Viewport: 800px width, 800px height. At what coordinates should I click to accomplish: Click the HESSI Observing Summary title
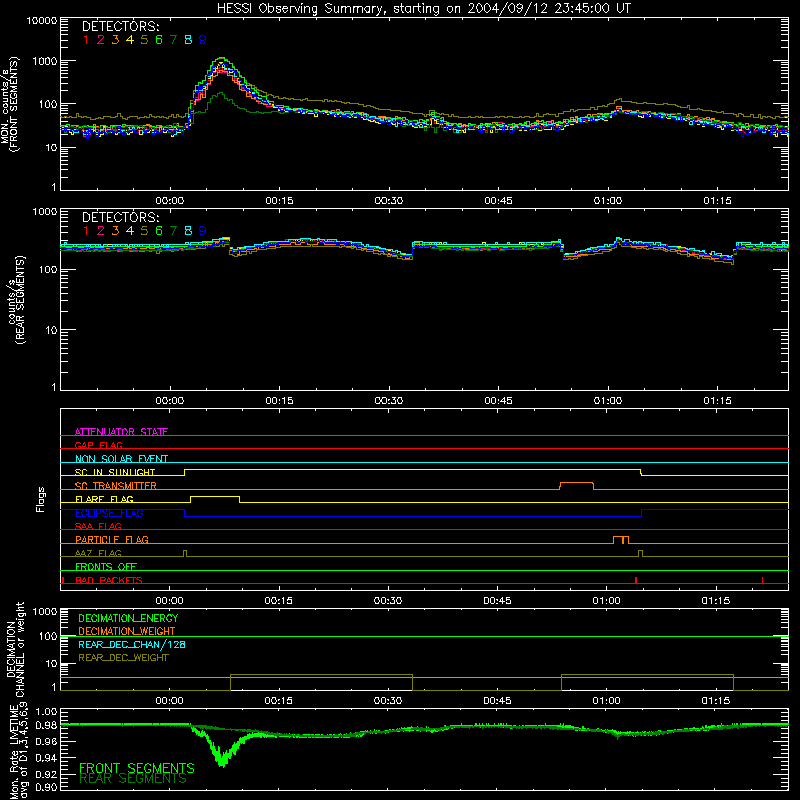pyautogui.click(x=424, y=8)
